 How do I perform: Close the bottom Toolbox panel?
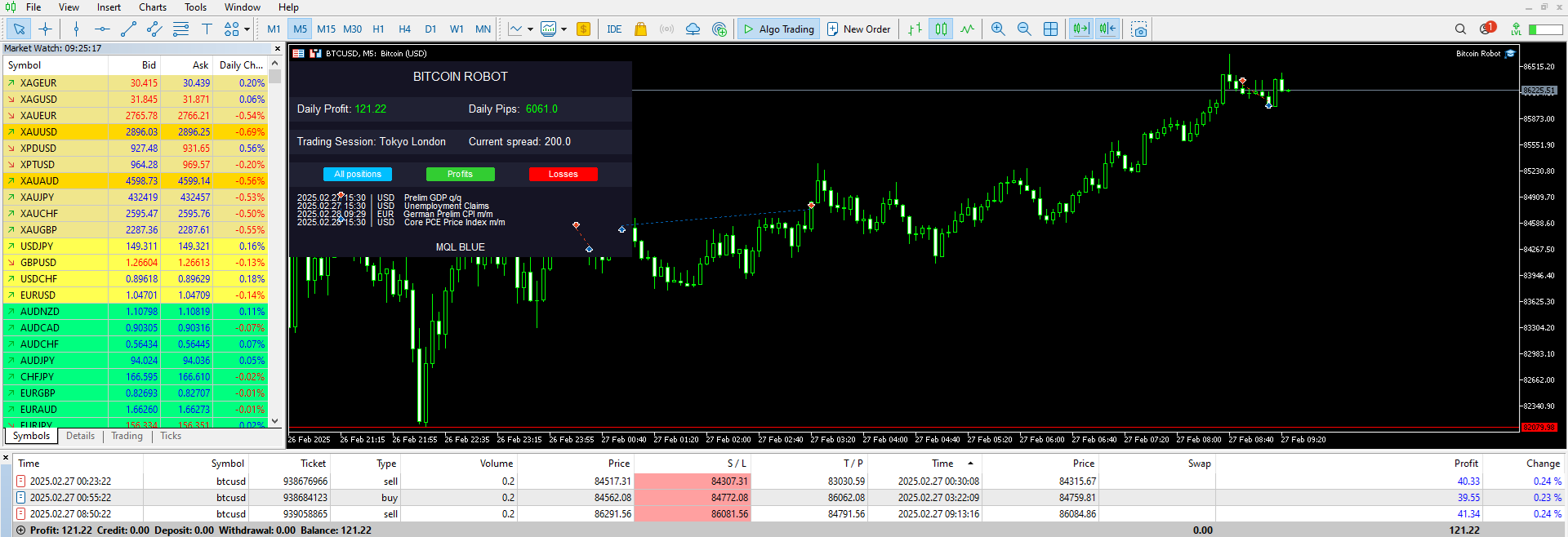coord(6,458)
